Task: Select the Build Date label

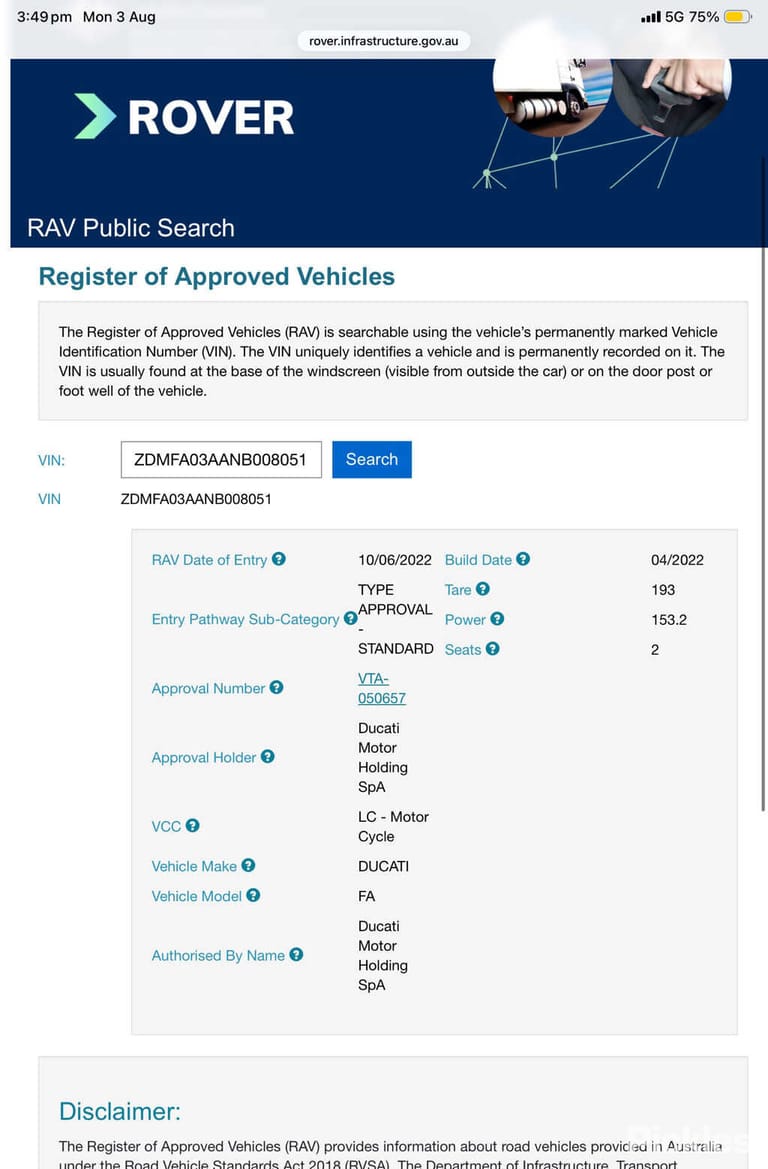Action: coord(479,560)
